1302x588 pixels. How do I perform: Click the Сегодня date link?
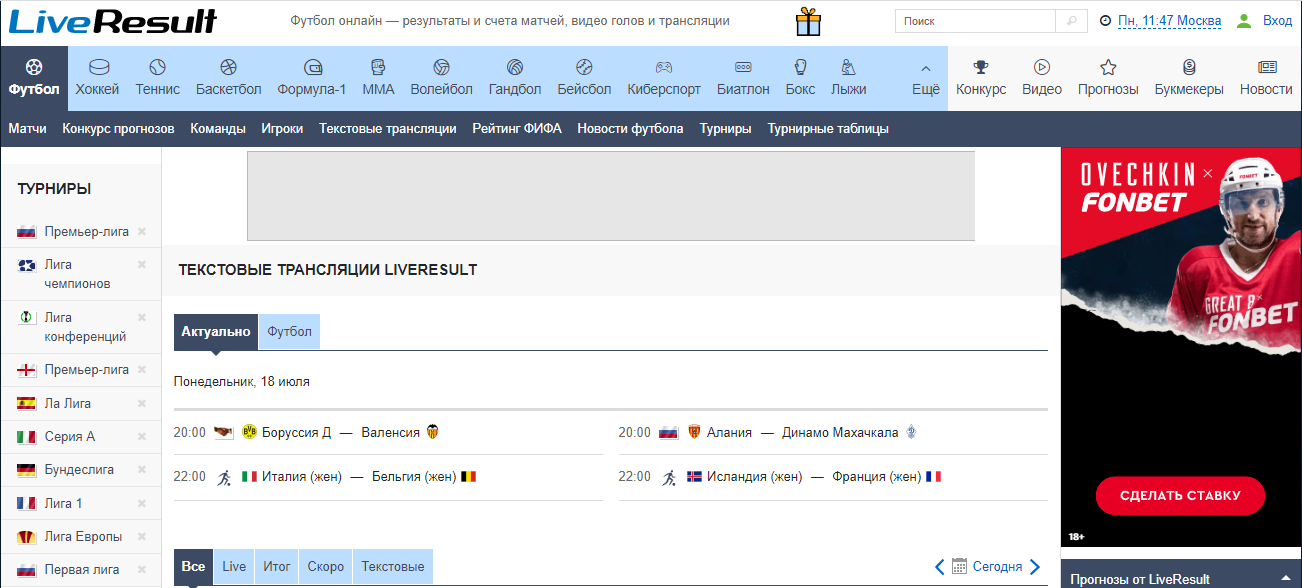[997, 567]
